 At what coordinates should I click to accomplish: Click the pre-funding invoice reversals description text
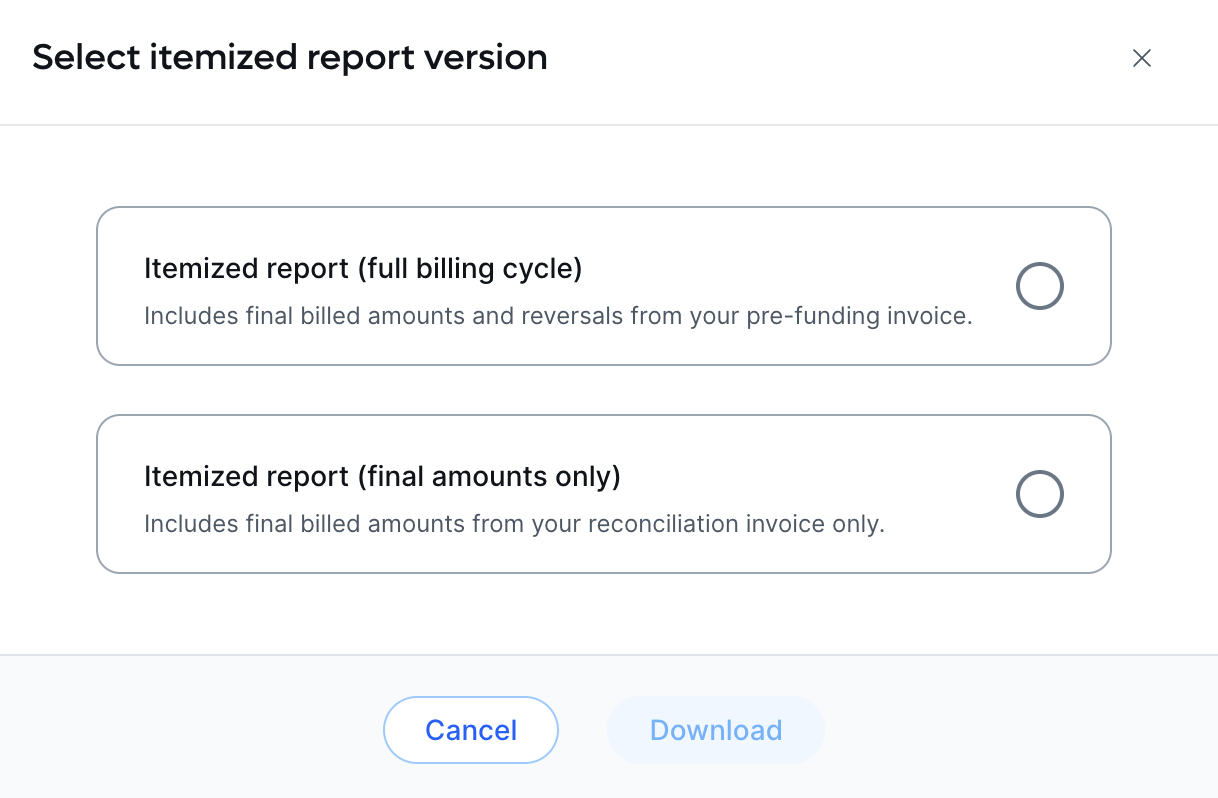point(558,316)
